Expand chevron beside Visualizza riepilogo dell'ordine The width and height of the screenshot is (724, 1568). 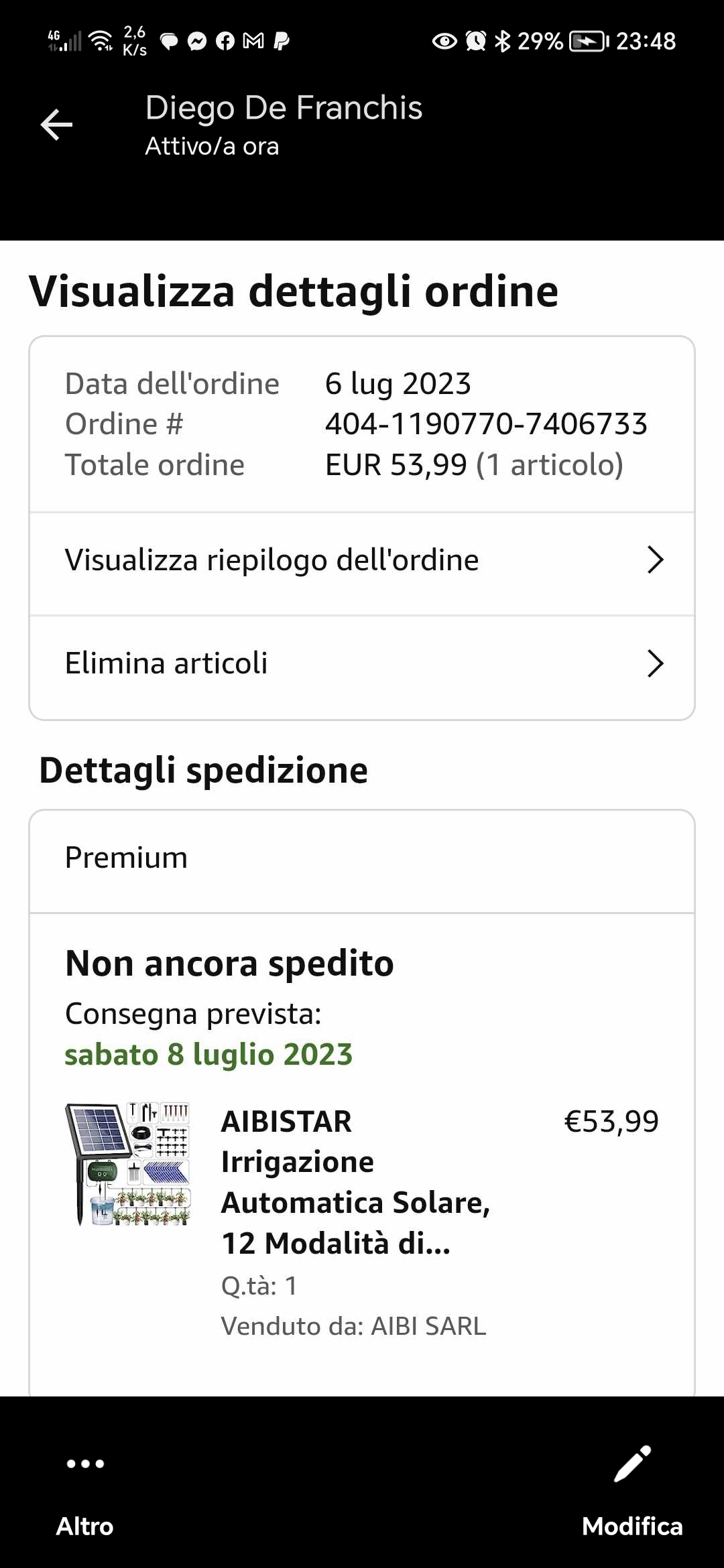coord(655,560)
